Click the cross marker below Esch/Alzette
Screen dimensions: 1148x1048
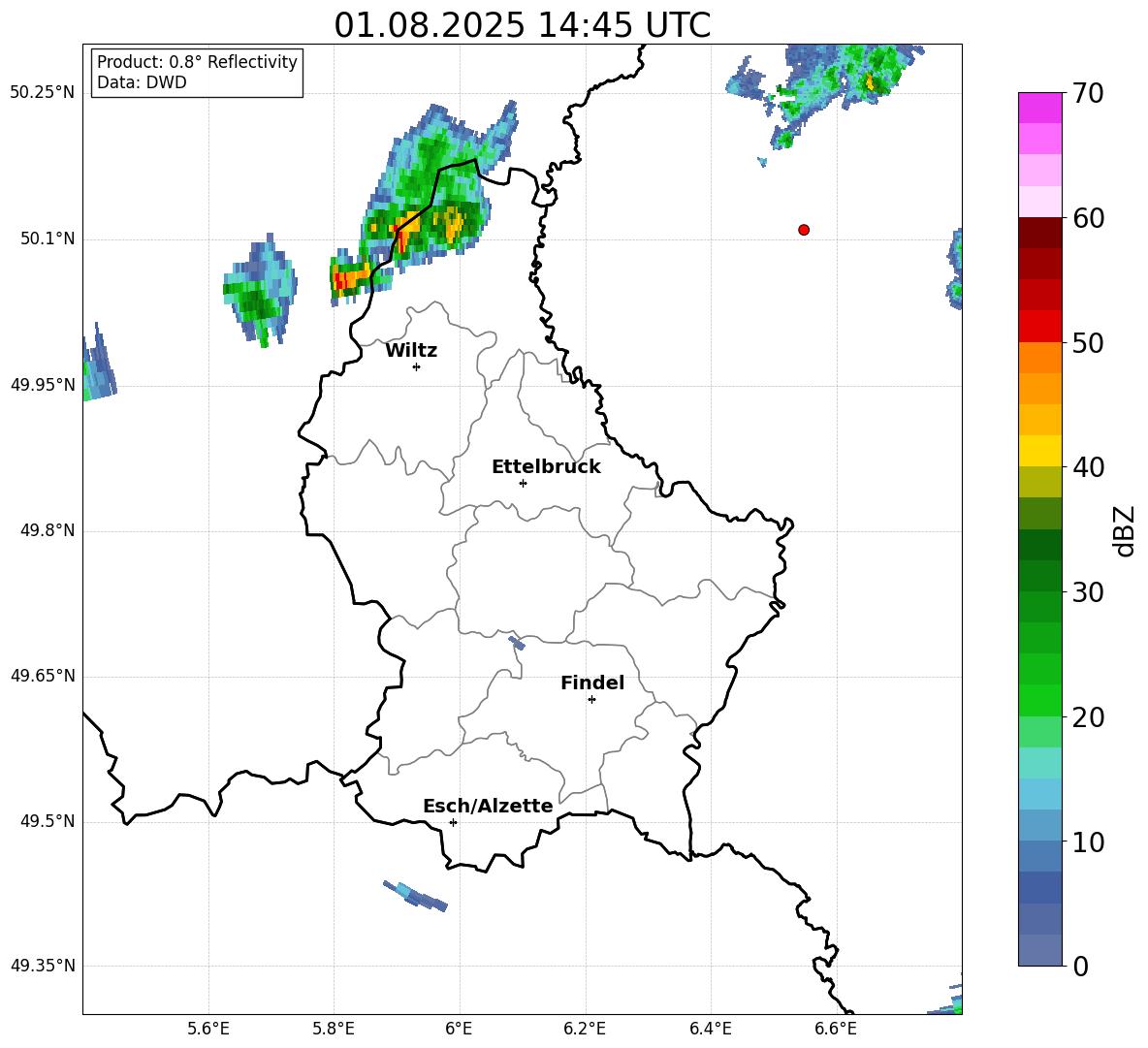pyautogui.click(x=453, y=822)
